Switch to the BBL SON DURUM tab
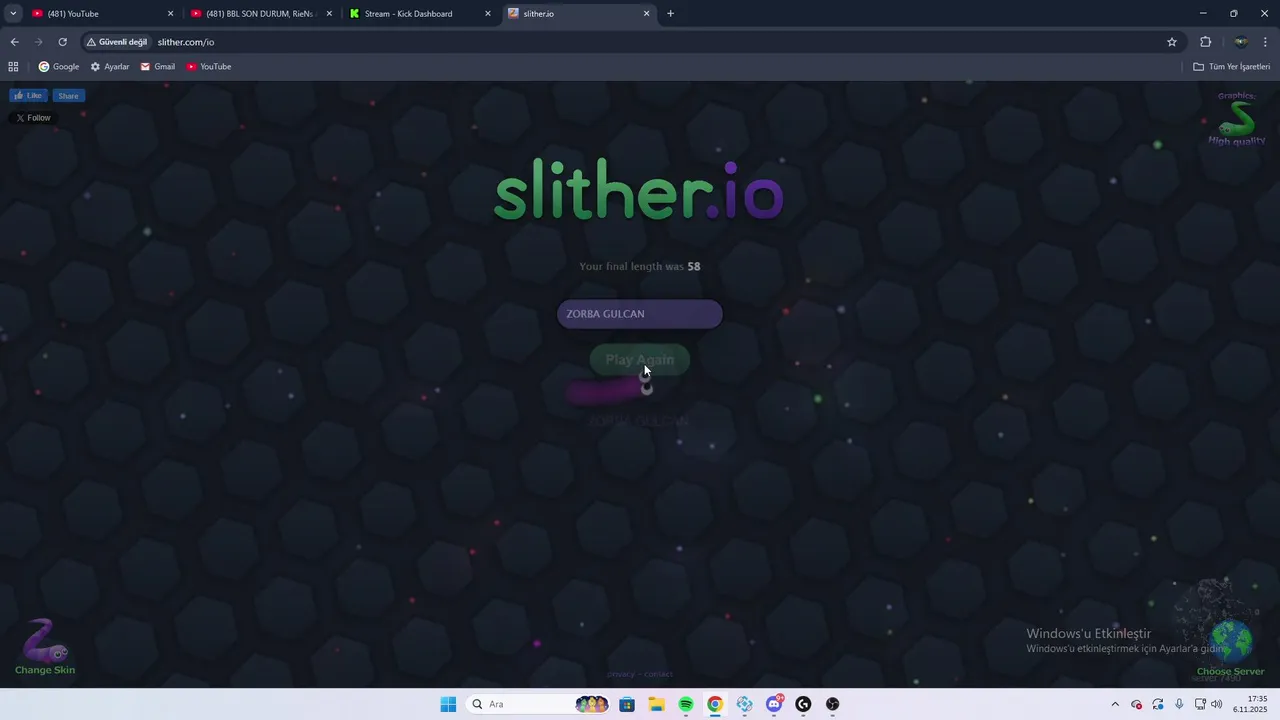The image size is (1280, 720). click(x=260, y=14)
